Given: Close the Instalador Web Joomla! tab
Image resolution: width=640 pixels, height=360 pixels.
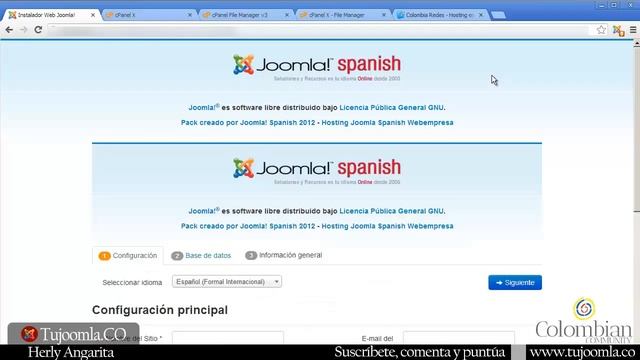Looking at the screenshot, I should tap(93, 15).
